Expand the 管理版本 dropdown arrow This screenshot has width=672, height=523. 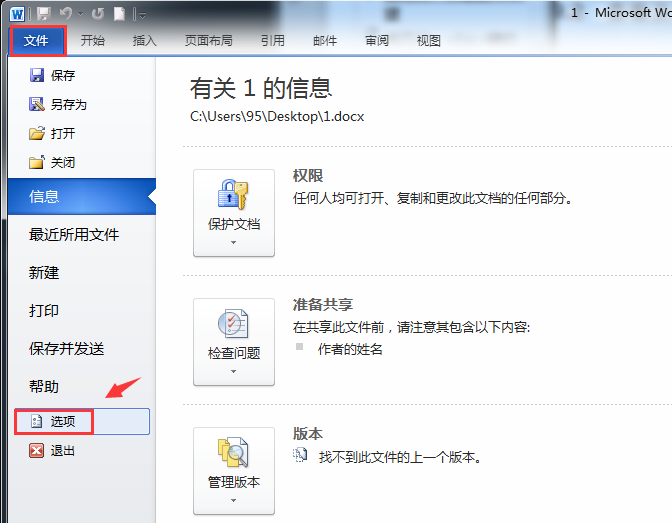234,500
